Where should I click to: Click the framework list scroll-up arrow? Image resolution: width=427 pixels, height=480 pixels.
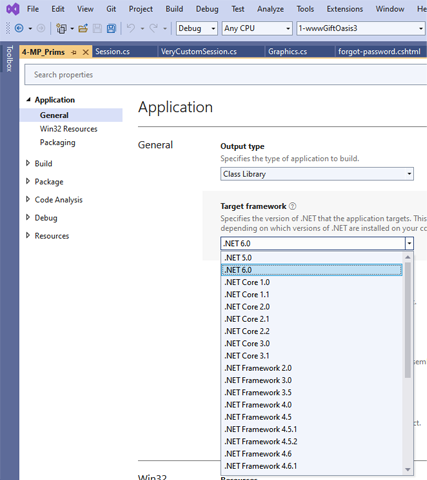408,257
